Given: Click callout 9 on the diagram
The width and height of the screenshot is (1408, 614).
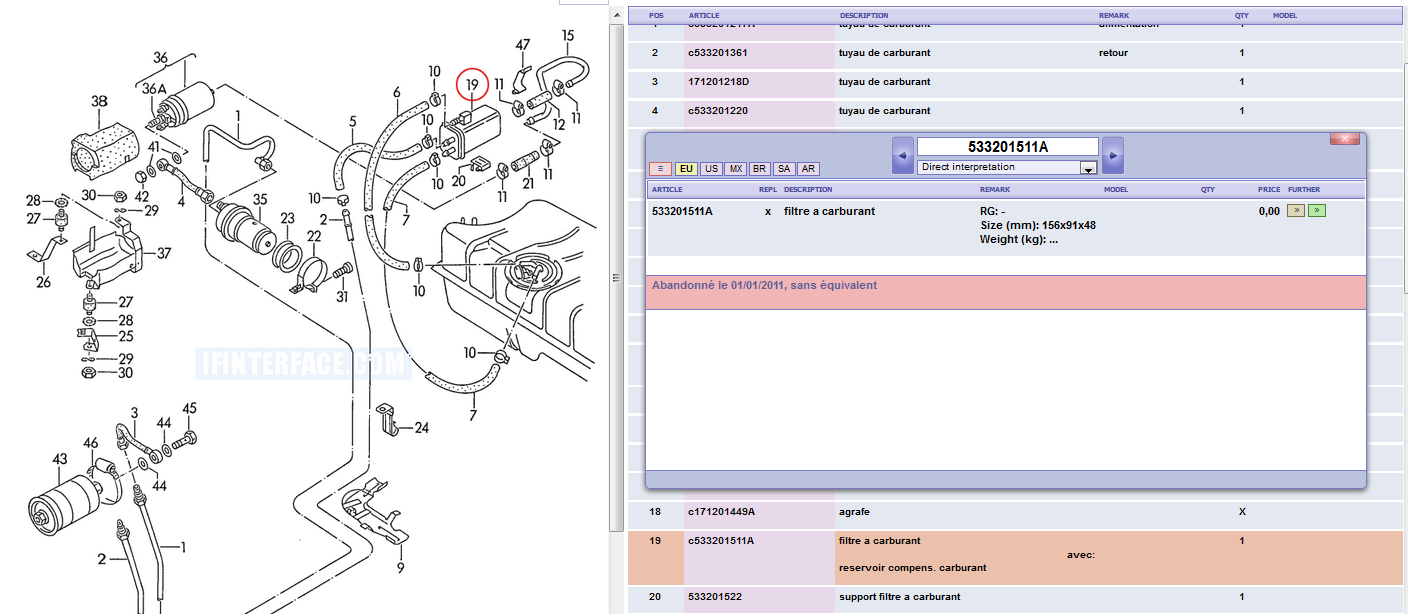Looking at the screenshot, I should 400,569.
